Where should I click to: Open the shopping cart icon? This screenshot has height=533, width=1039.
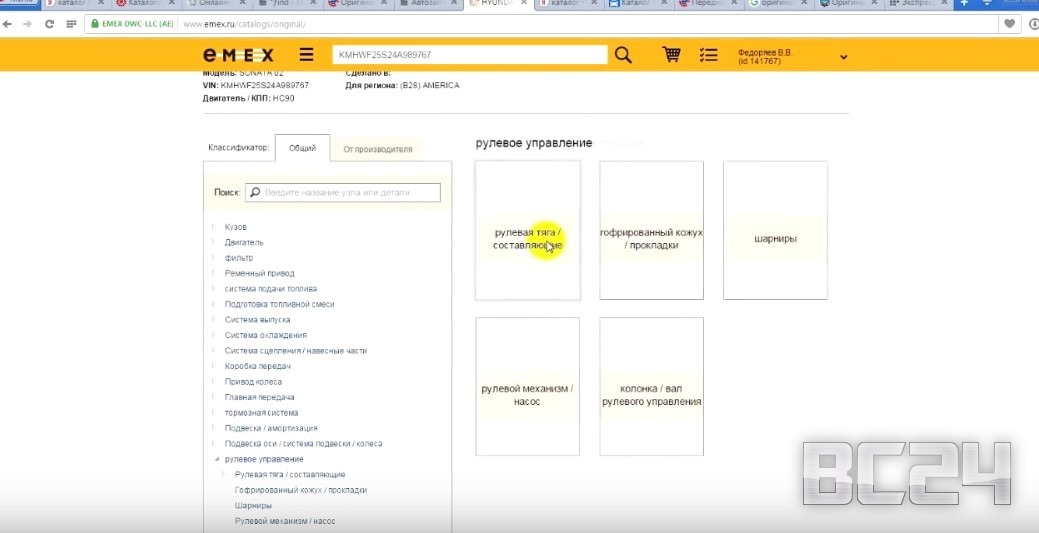(x=672, y=55)
